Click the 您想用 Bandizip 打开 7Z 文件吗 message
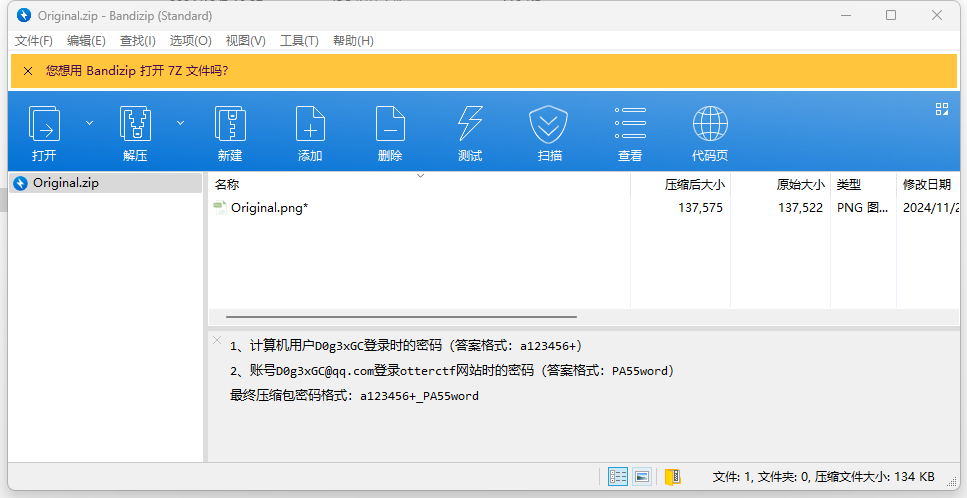The height and width of the screenshot is (498, 967). 137,71
